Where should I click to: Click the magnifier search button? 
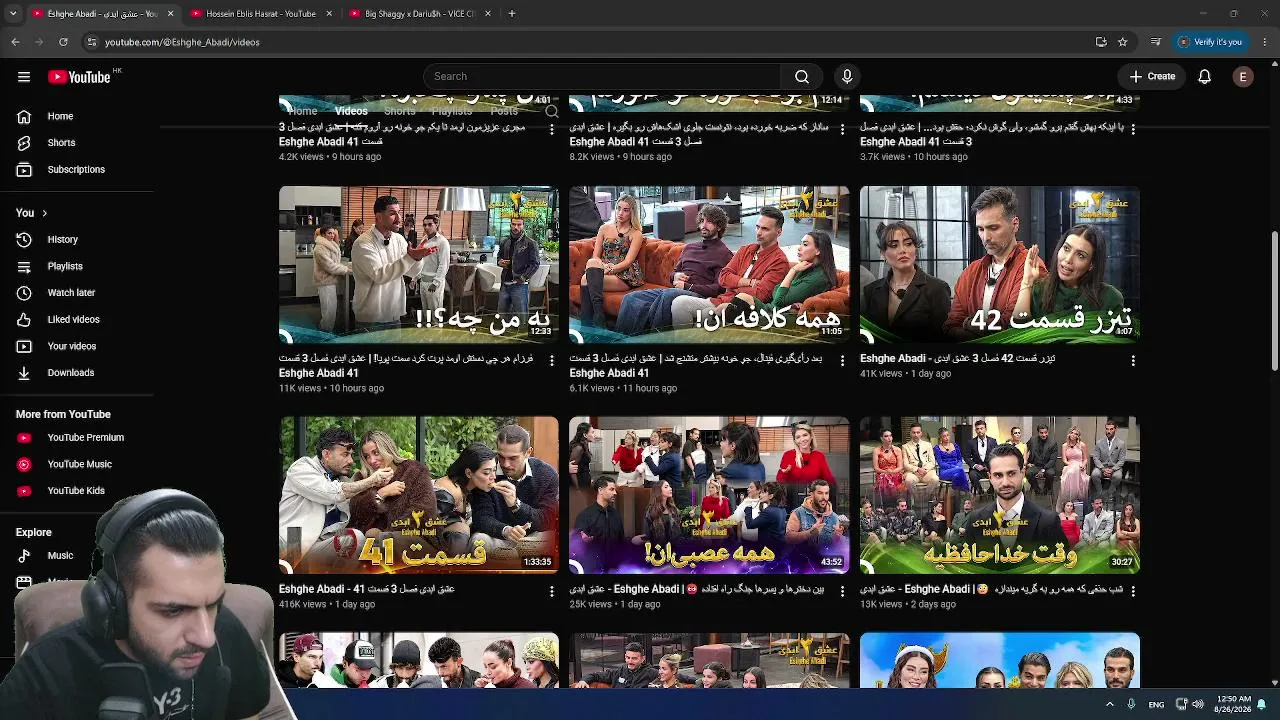(x=802, y=77)
